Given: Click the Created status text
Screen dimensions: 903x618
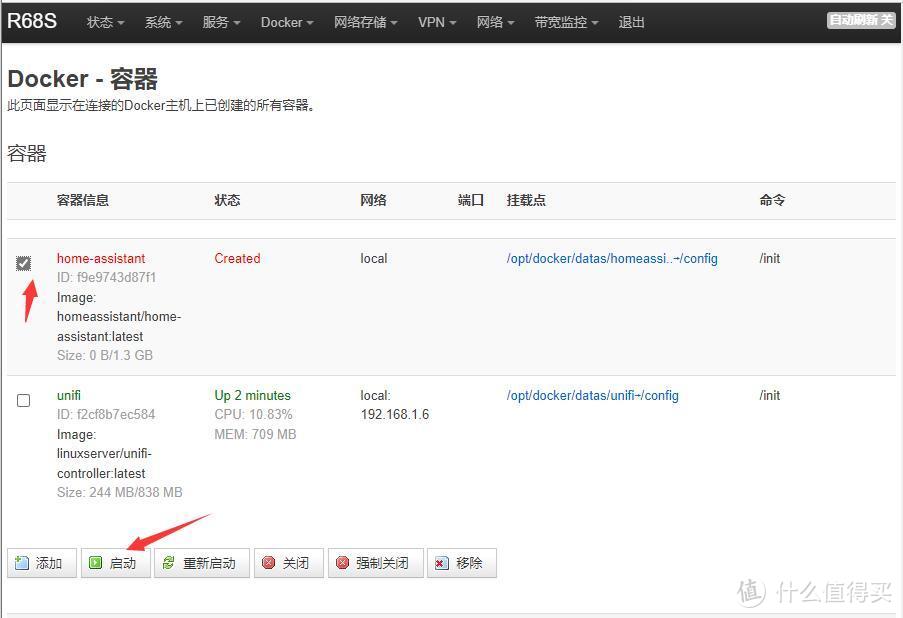Looking at the screenshot, I should 237,258.
